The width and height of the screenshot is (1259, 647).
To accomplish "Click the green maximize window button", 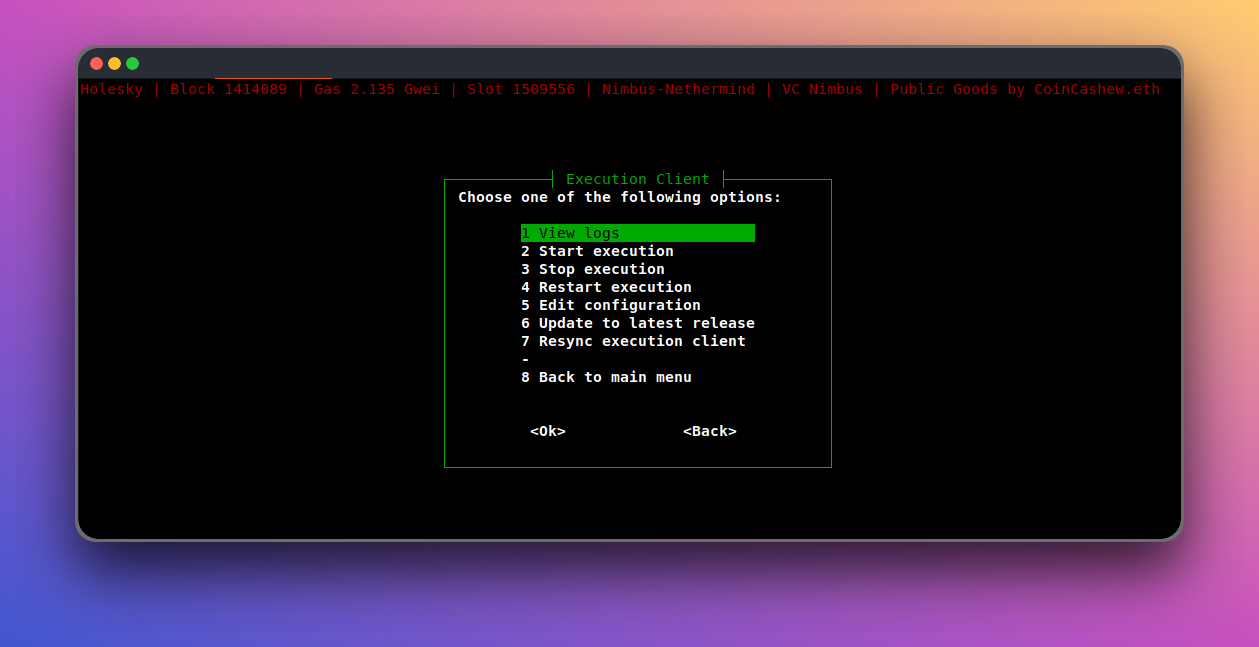I will 133,64.
